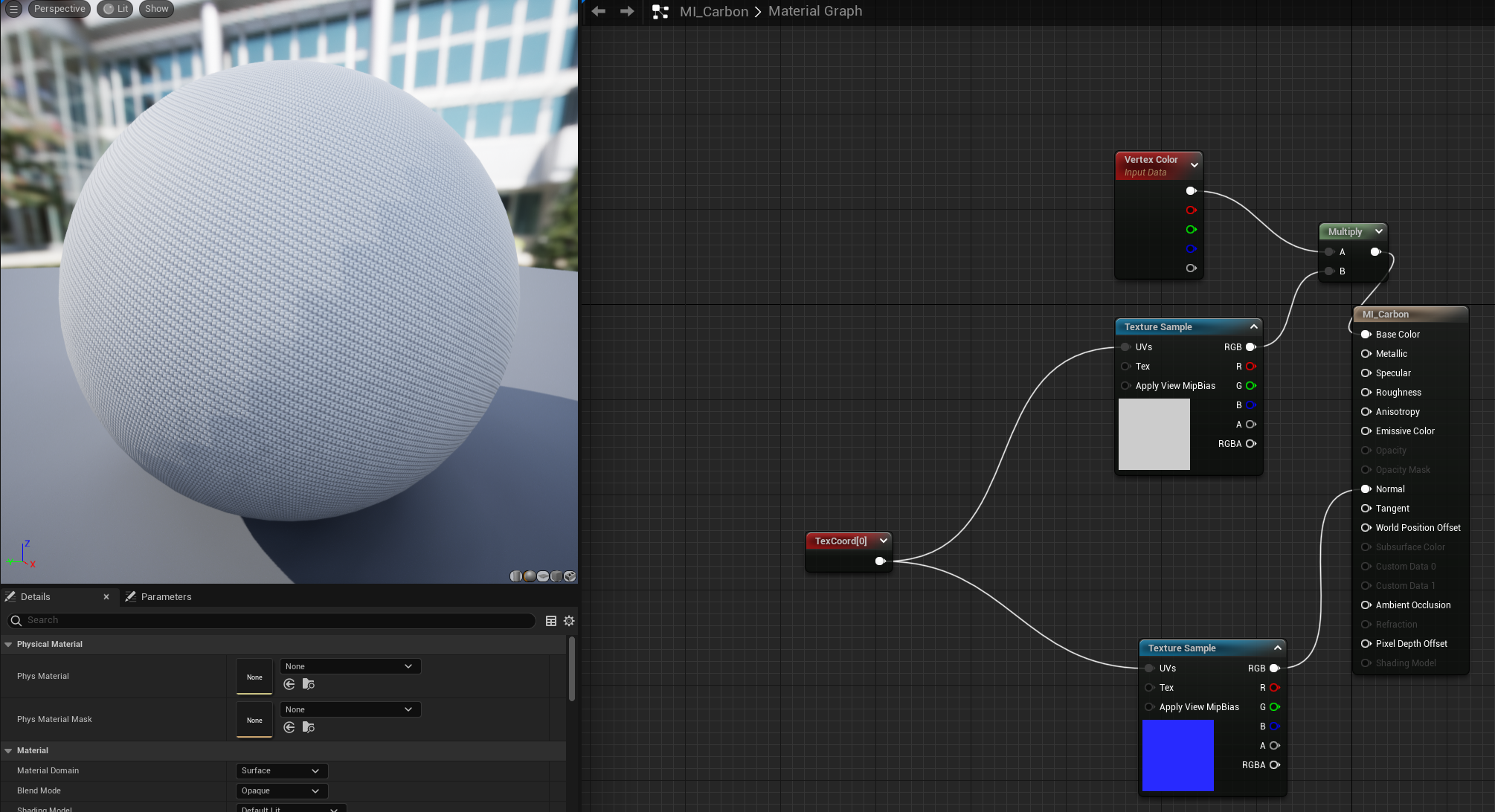Select the cylinder preview mesh icon

(x=516, y=576)
